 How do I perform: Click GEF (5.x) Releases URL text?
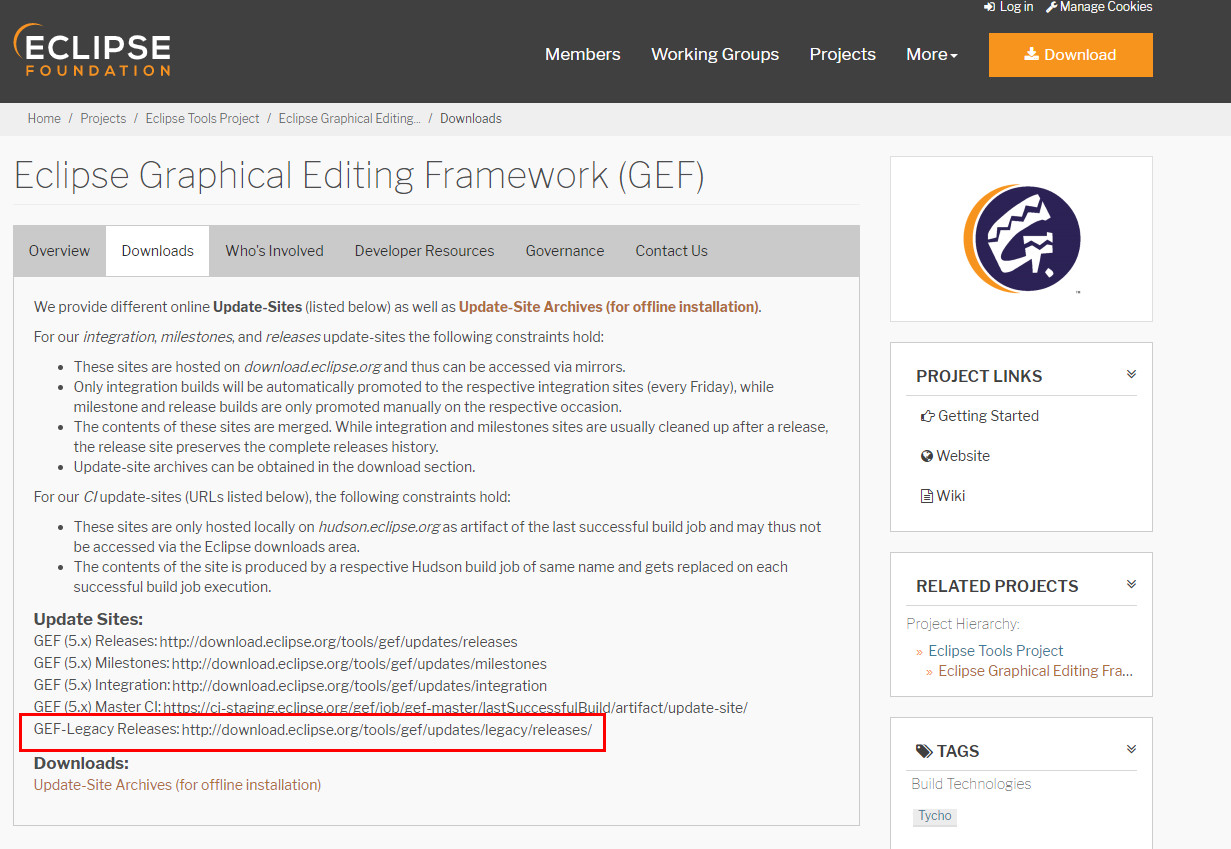[339, 642]
